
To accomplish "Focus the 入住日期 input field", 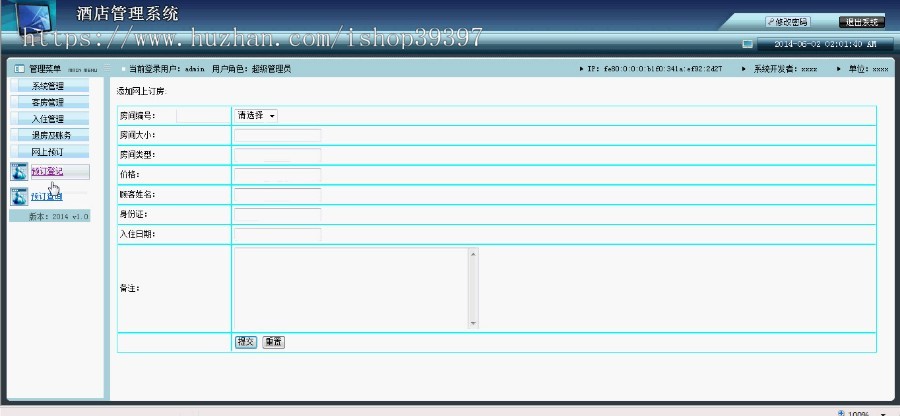I will coord(278,235).
